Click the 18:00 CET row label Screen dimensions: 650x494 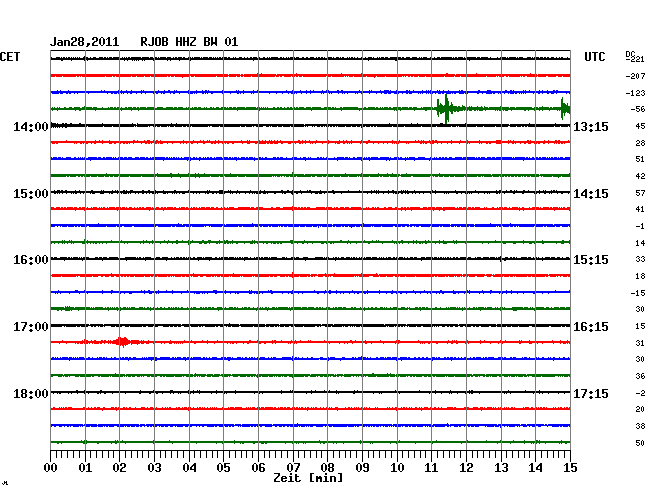click(x=31, y=393)
